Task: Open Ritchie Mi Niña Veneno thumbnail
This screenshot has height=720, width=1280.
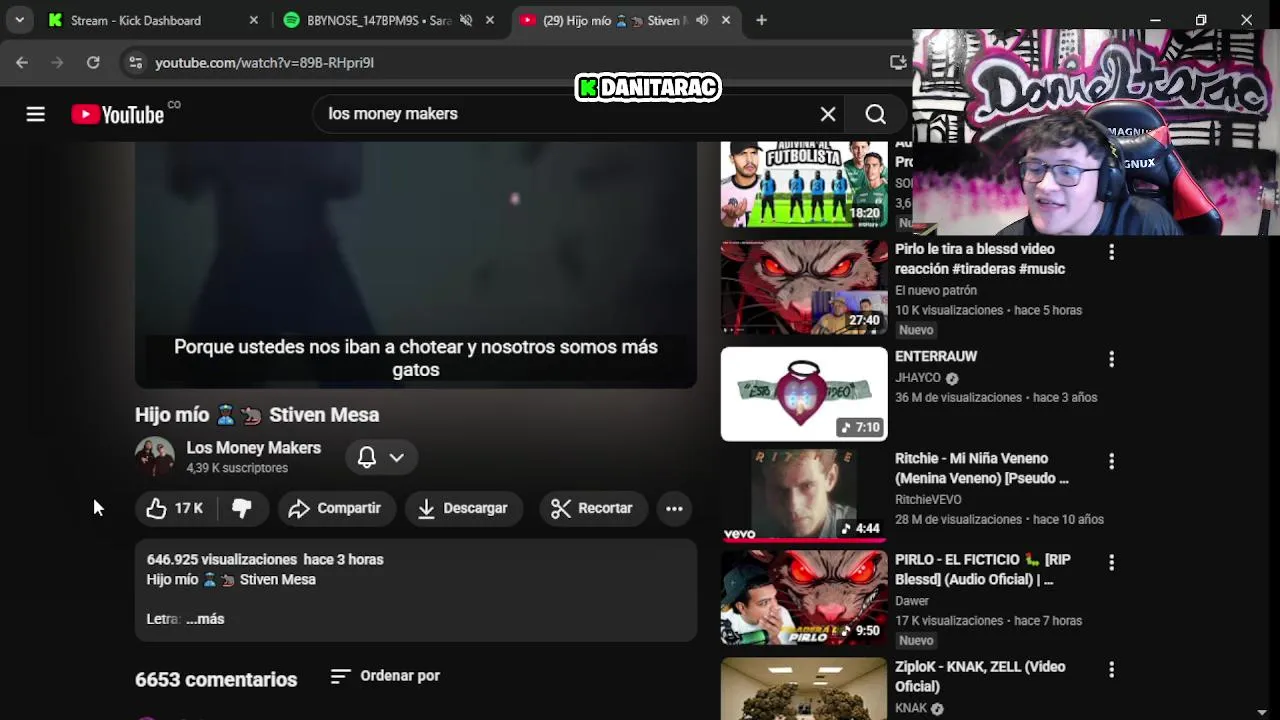Action: (804, 496)
